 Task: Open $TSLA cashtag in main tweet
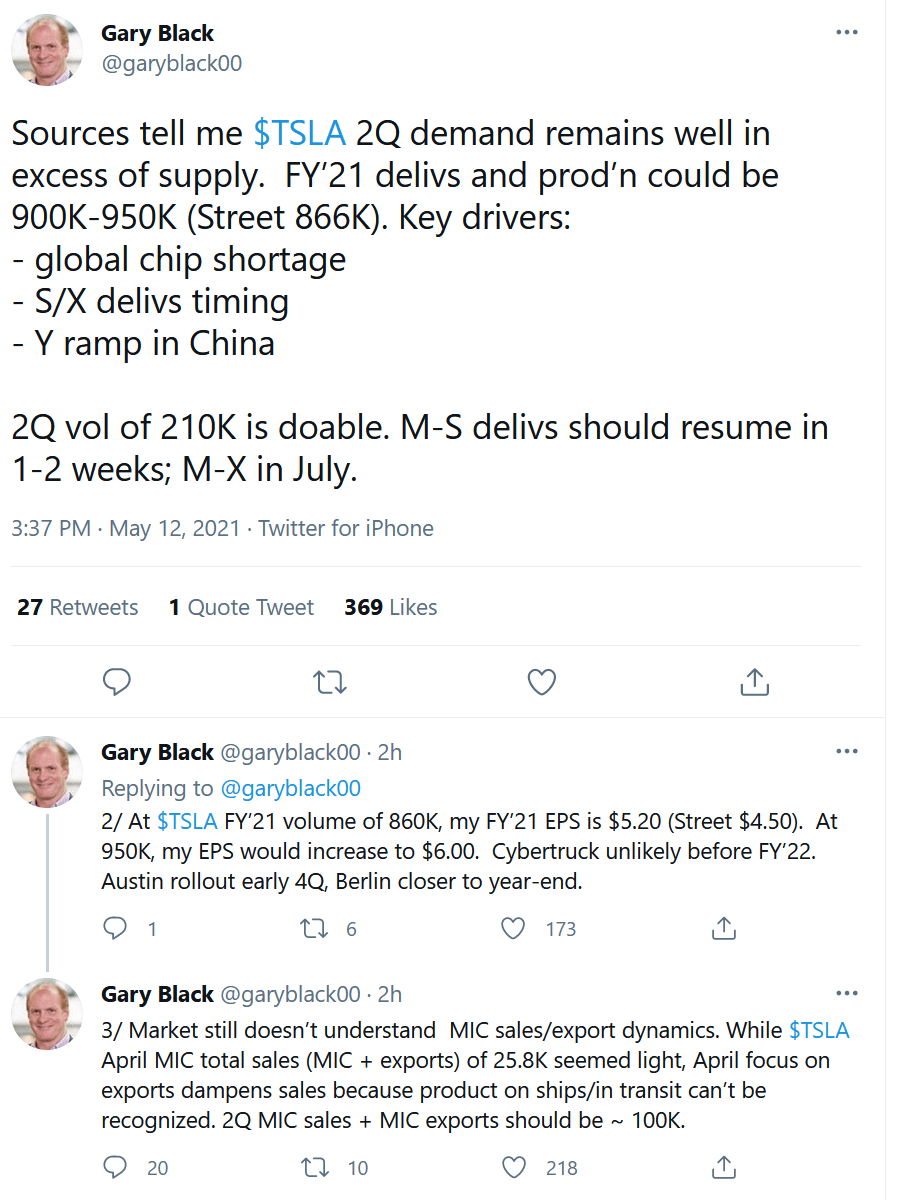coord(300,133)
